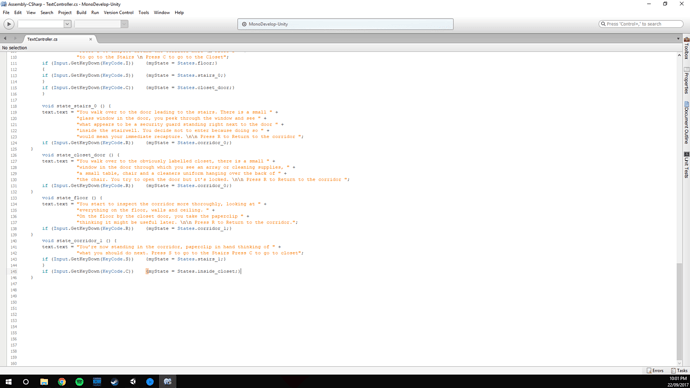Open File Explorer from the taskbar
690x388 pixels.
44,382
